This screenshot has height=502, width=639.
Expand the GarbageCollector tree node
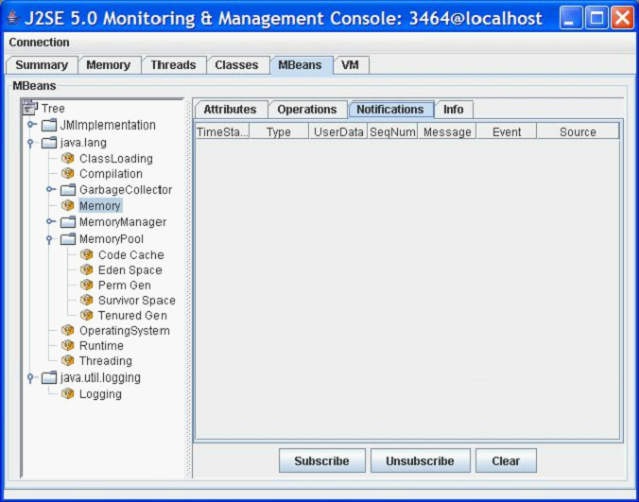coord(51,189)
